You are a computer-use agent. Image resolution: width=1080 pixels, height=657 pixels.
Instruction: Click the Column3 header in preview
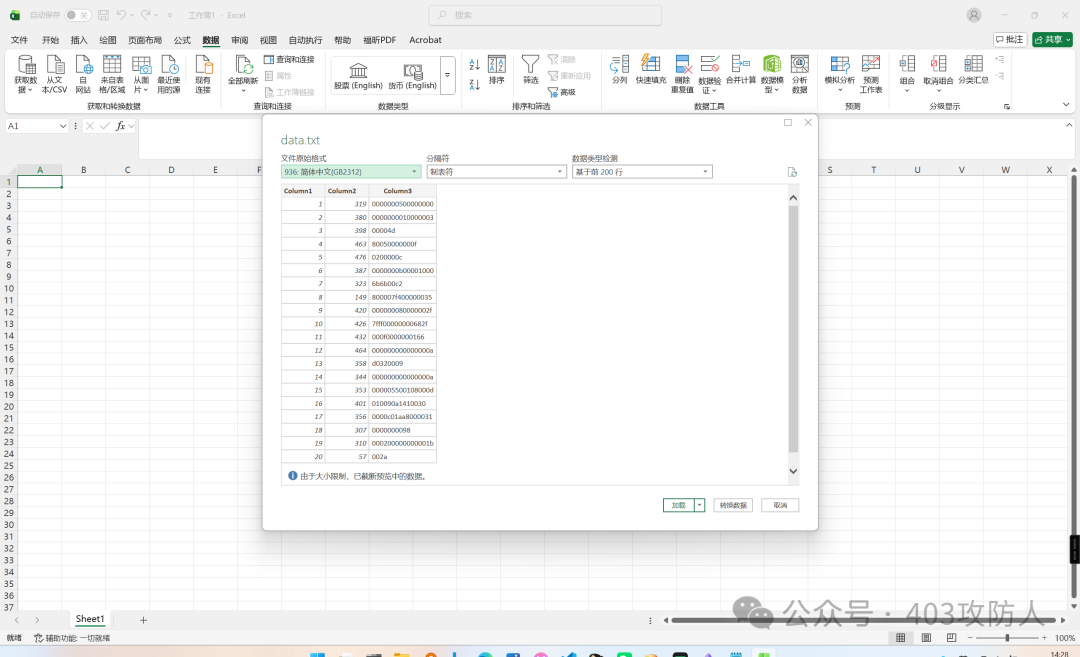point(397,190)
